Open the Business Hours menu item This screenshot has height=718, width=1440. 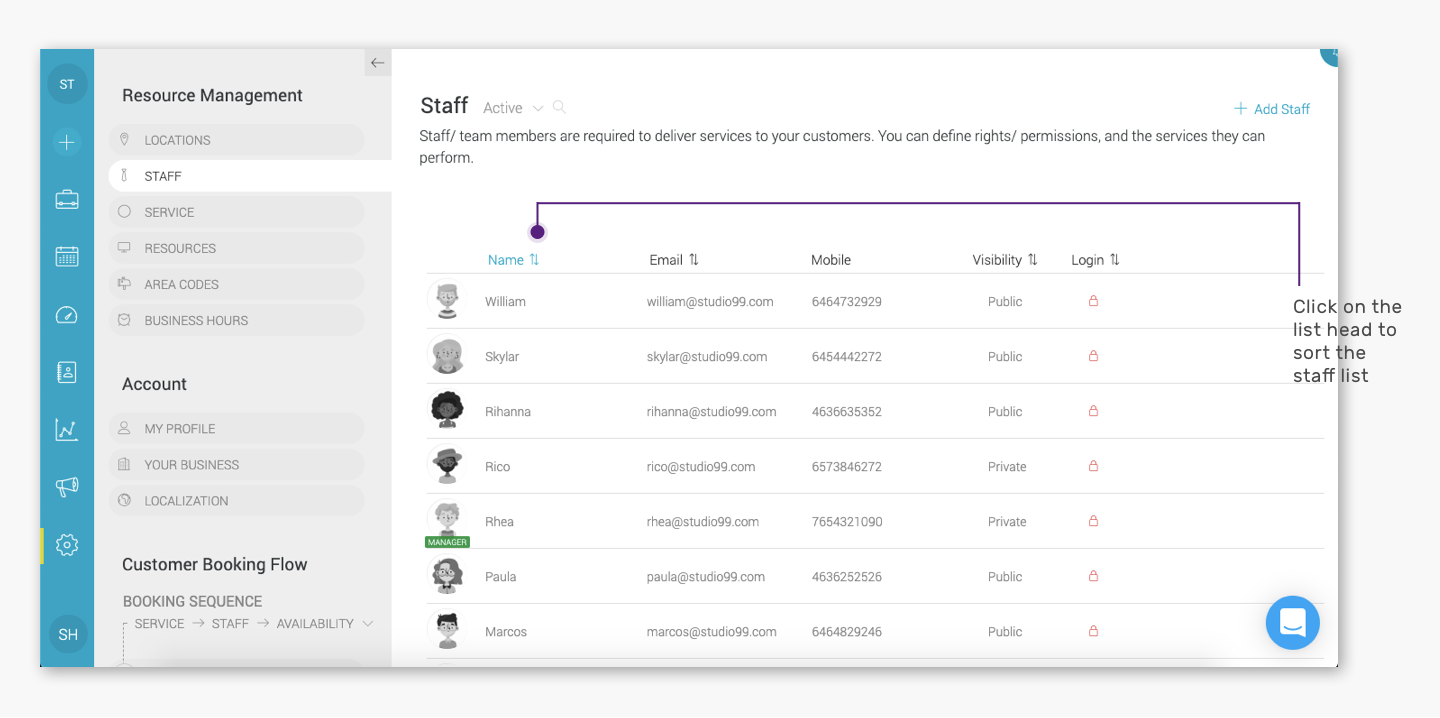tap(236, 320)
